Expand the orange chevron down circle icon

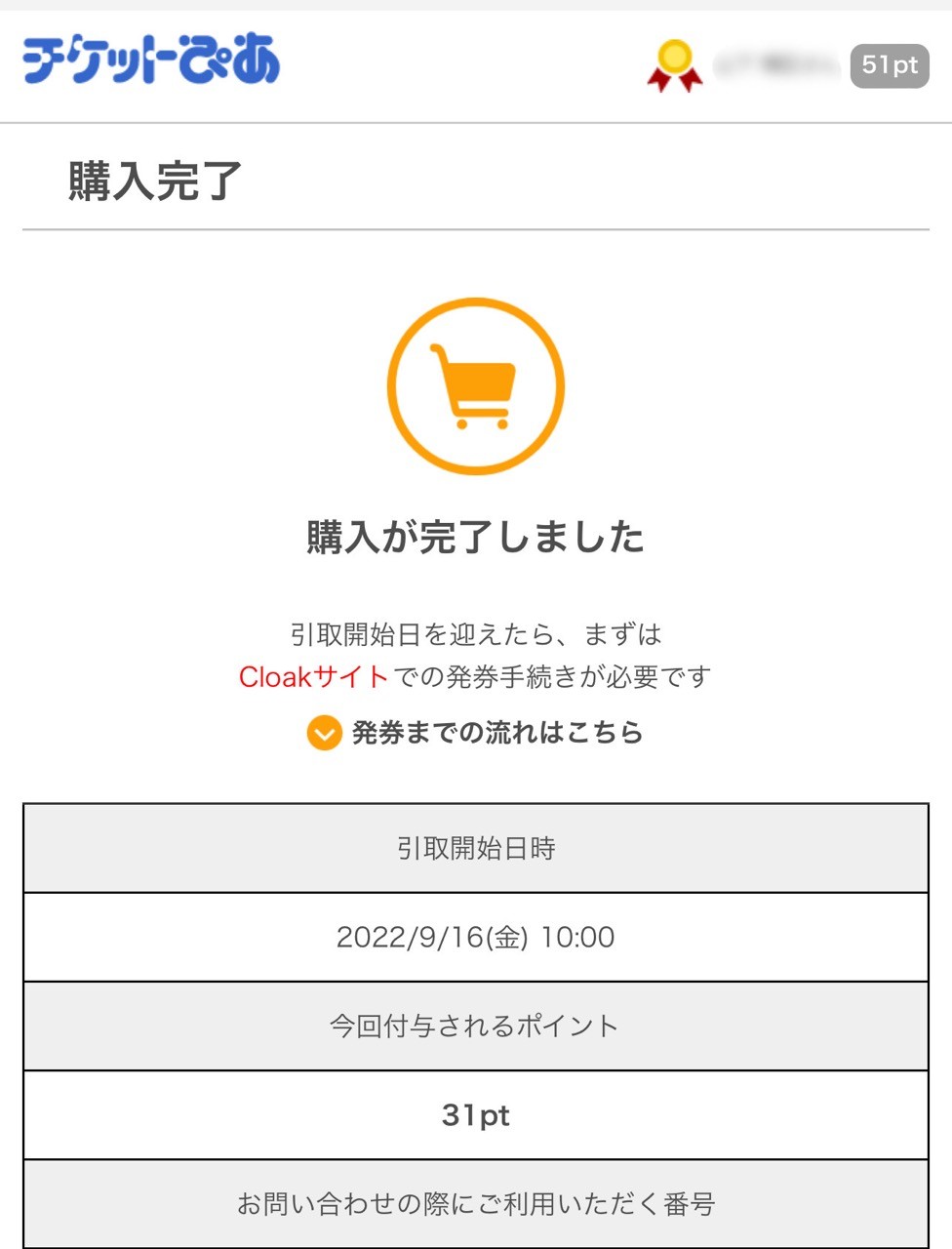324,733
